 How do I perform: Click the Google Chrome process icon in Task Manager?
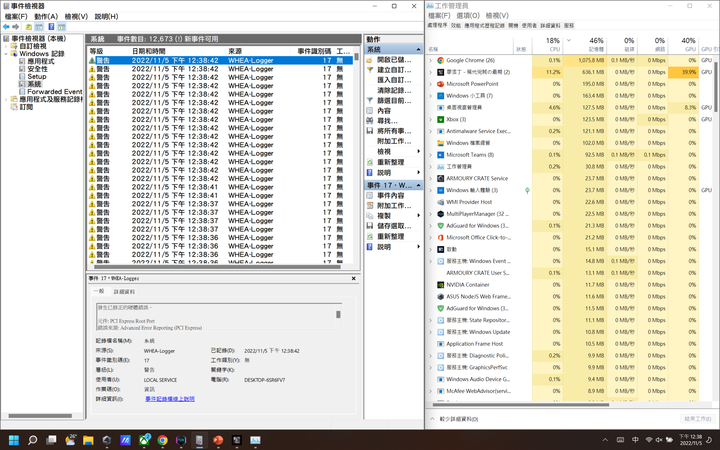[x=440, y=60]
